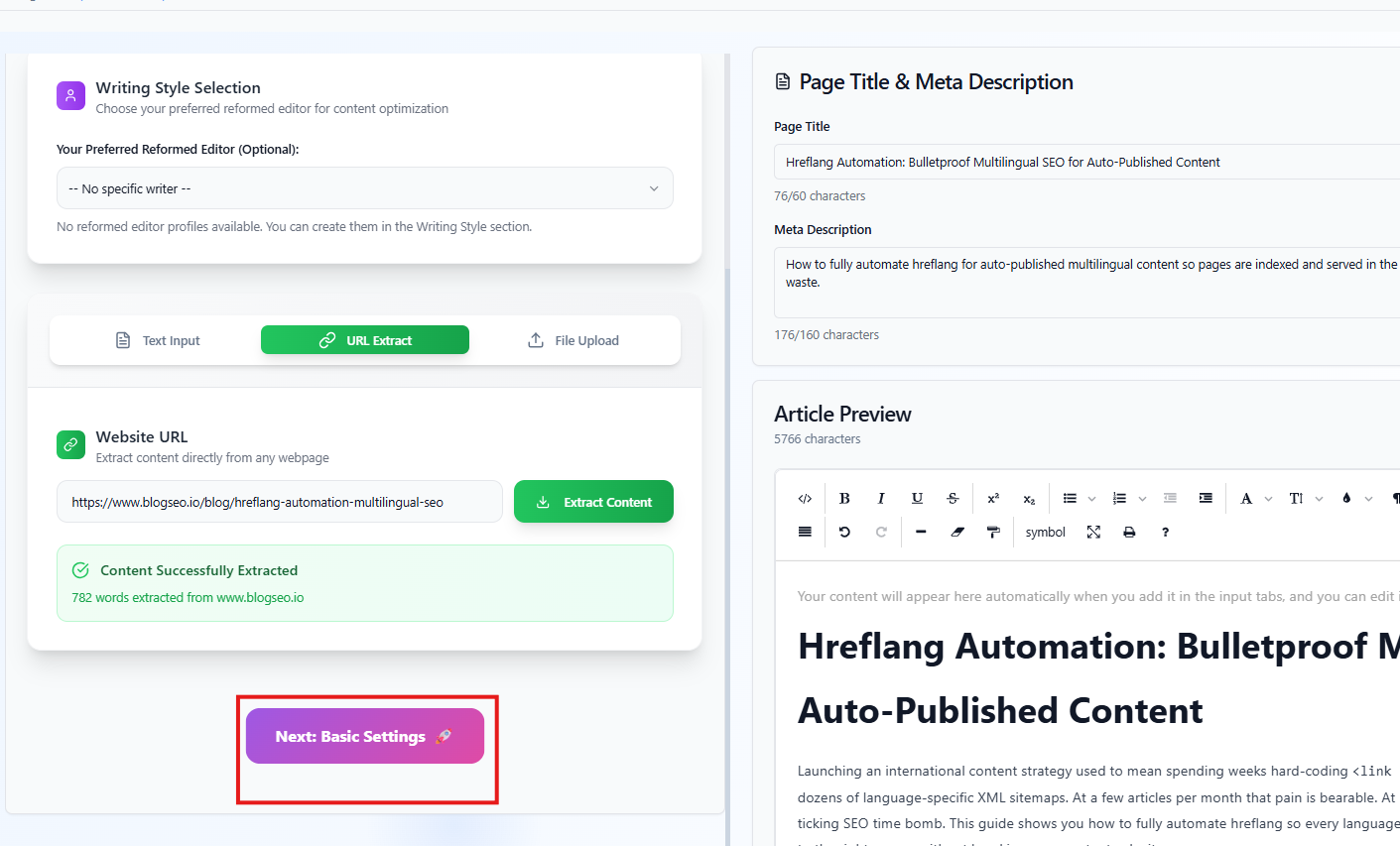This screenshot has width=1400, height=846.
Task: Decrease indent in editor
Action: [x=1170, y=499]
